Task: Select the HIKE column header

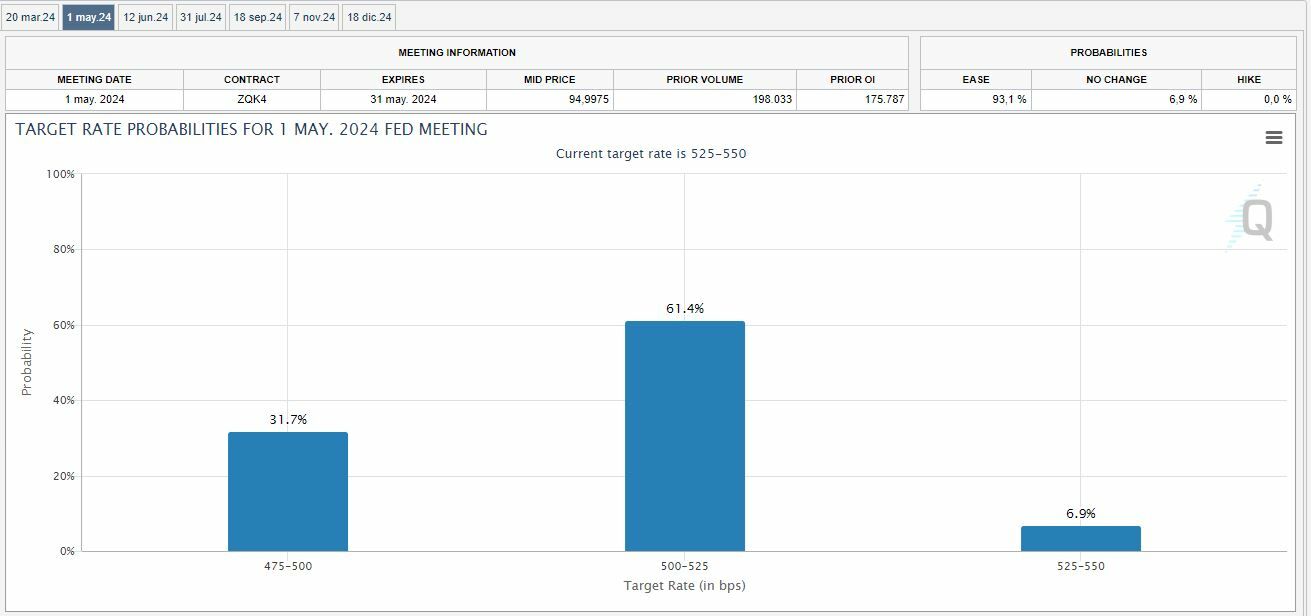Action: point(1249,79)
